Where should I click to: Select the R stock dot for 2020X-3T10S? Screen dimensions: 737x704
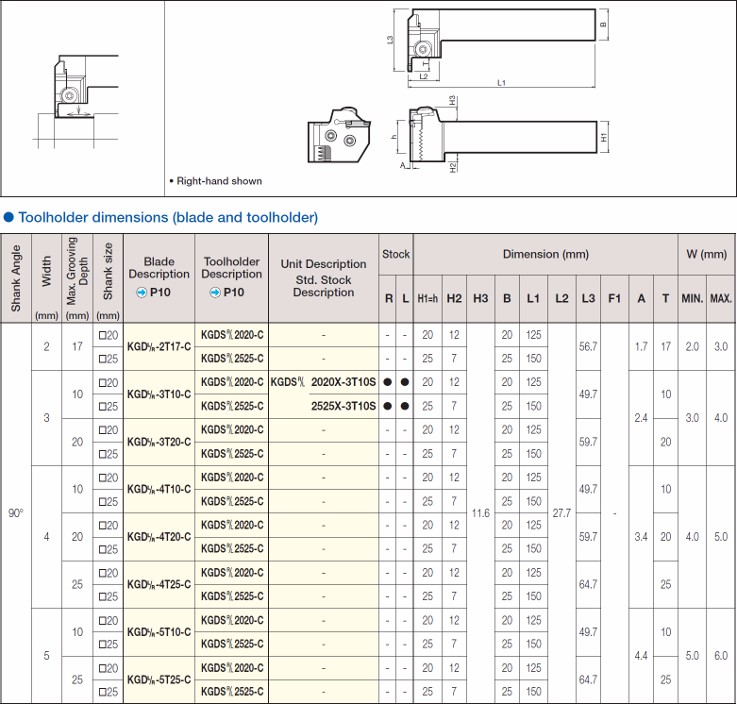(387, 382)
